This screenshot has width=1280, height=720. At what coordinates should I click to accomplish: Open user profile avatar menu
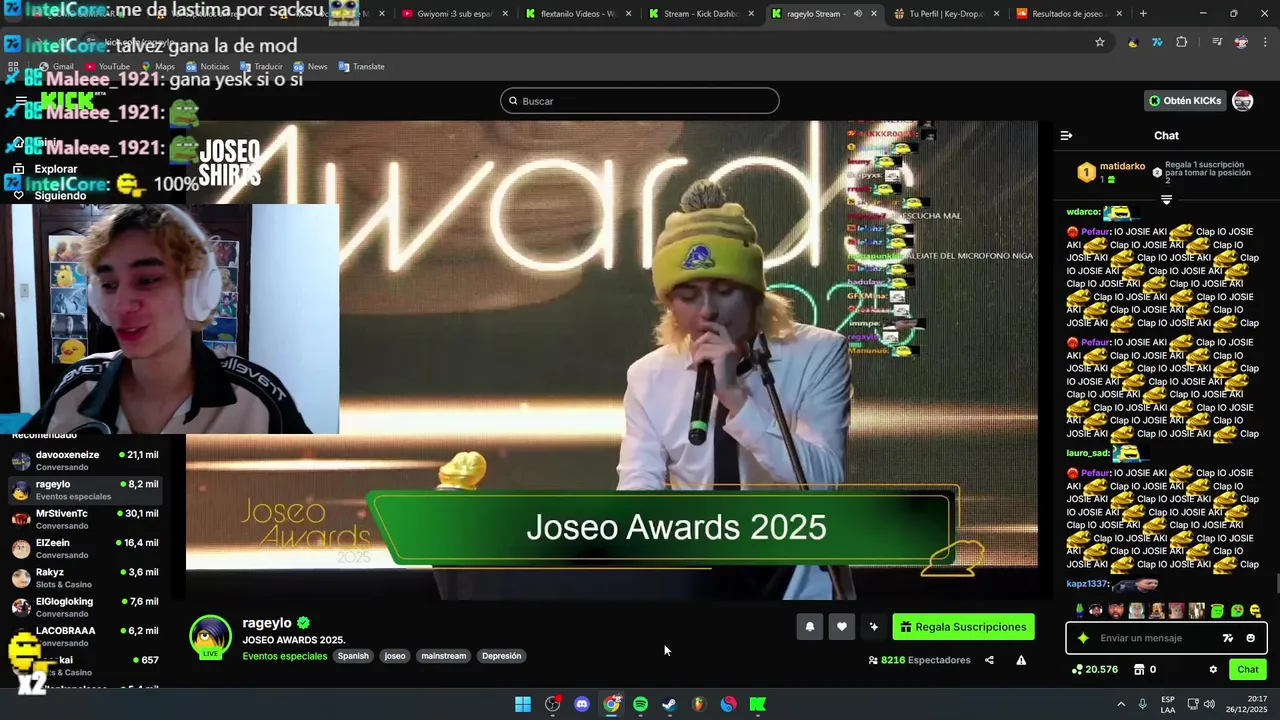click(x=1243, y=101)
